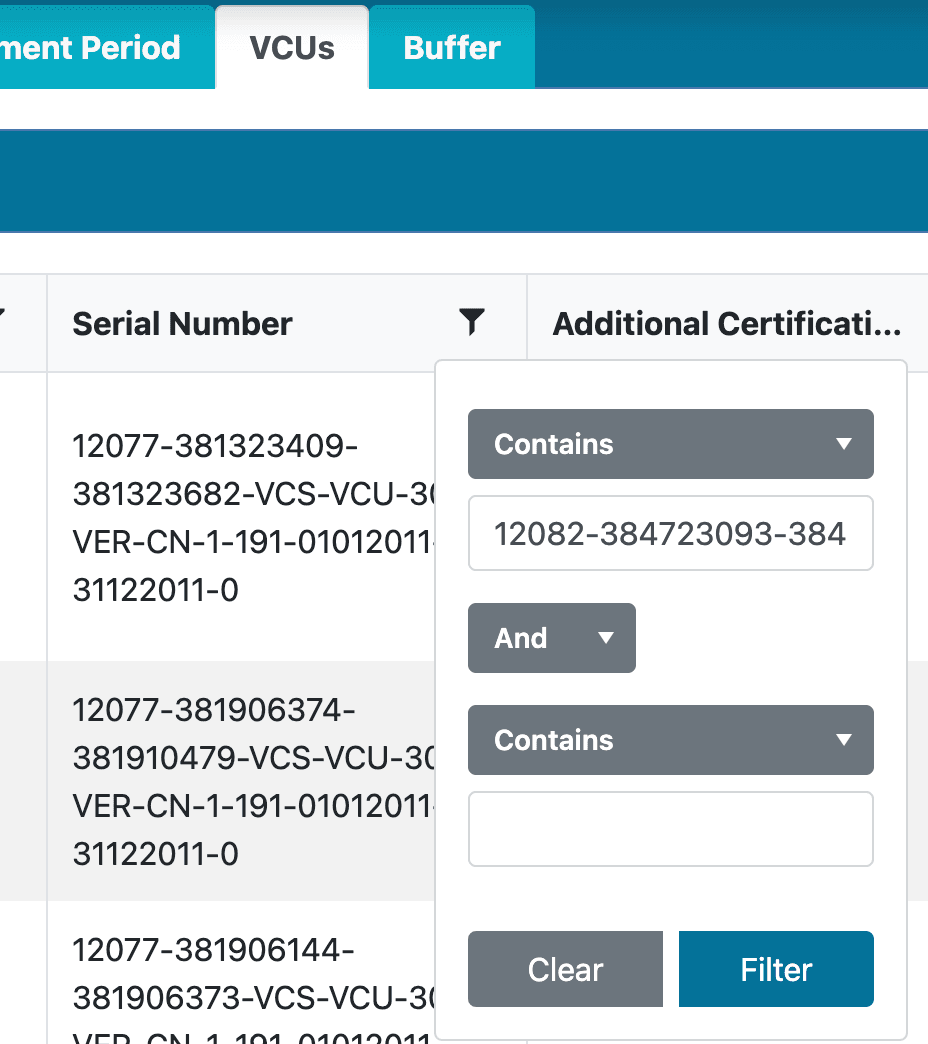Open the leftmost Period tab
This screenshot has width=928, height=1044.
click(x=90, y=46)
